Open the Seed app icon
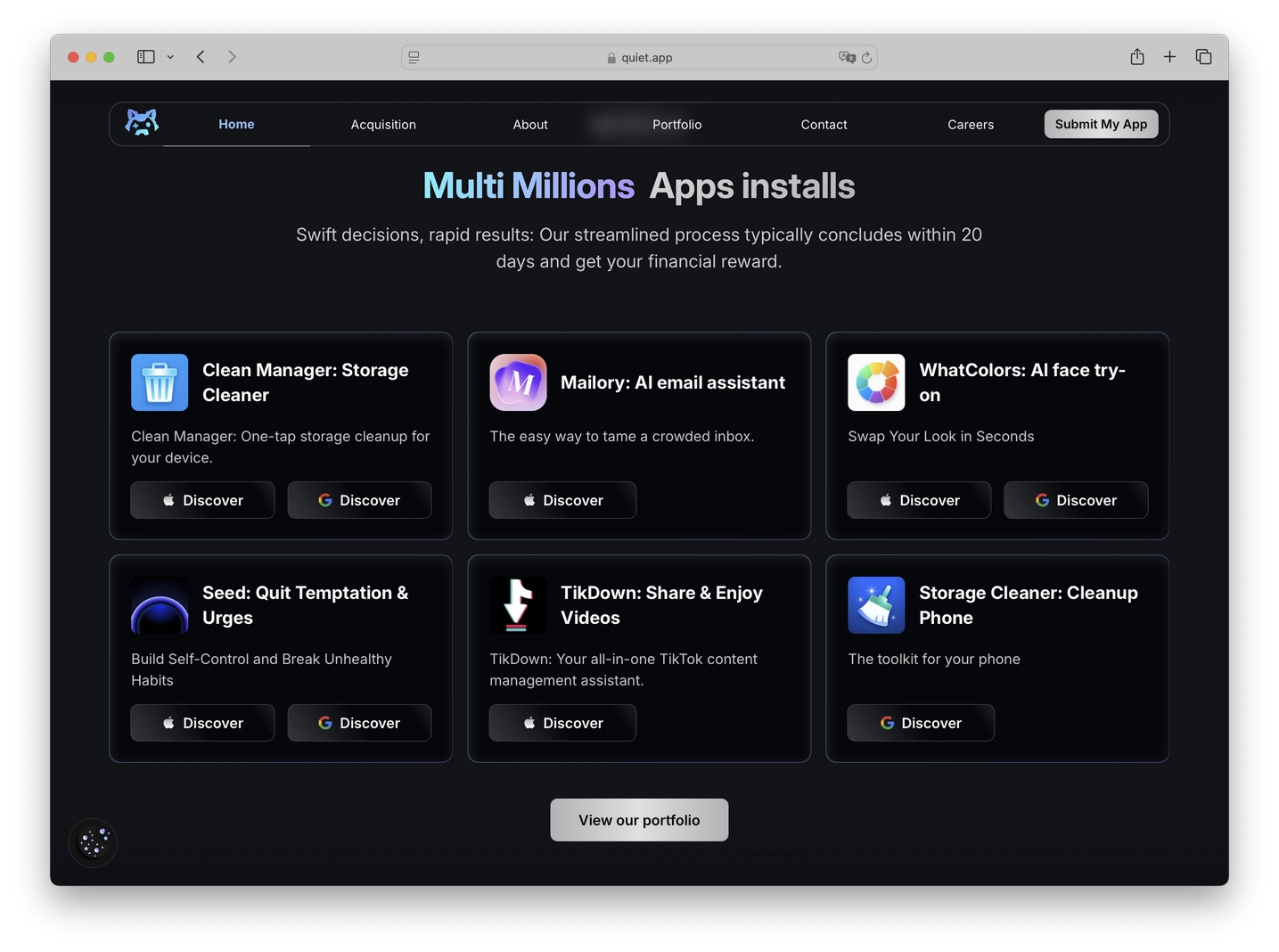The height and width of the screenshot is (952, 1279). [x=160, y=605]
